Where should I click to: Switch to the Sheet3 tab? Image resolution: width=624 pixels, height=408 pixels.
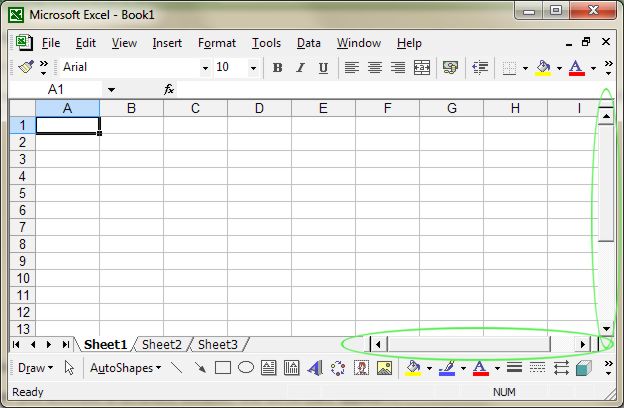218,345
